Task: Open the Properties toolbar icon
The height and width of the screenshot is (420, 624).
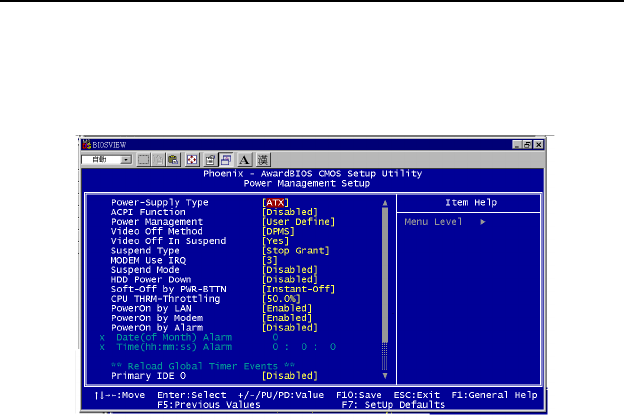Action: [210, 160]
